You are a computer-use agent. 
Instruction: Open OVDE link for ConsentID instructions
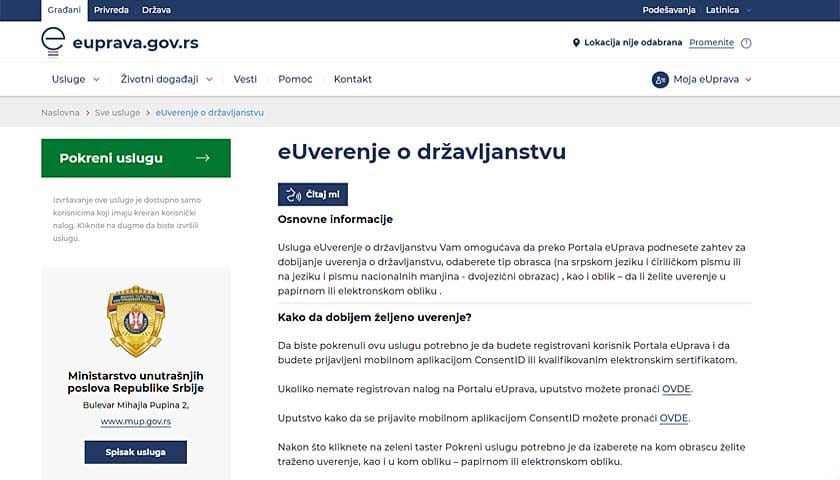coord(673,418)
